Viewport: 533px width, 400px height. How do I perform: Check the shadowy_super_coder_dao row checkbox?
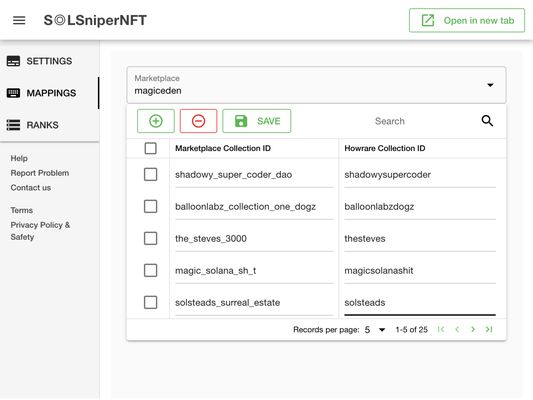pyautogui.click(x=150, y=174)
